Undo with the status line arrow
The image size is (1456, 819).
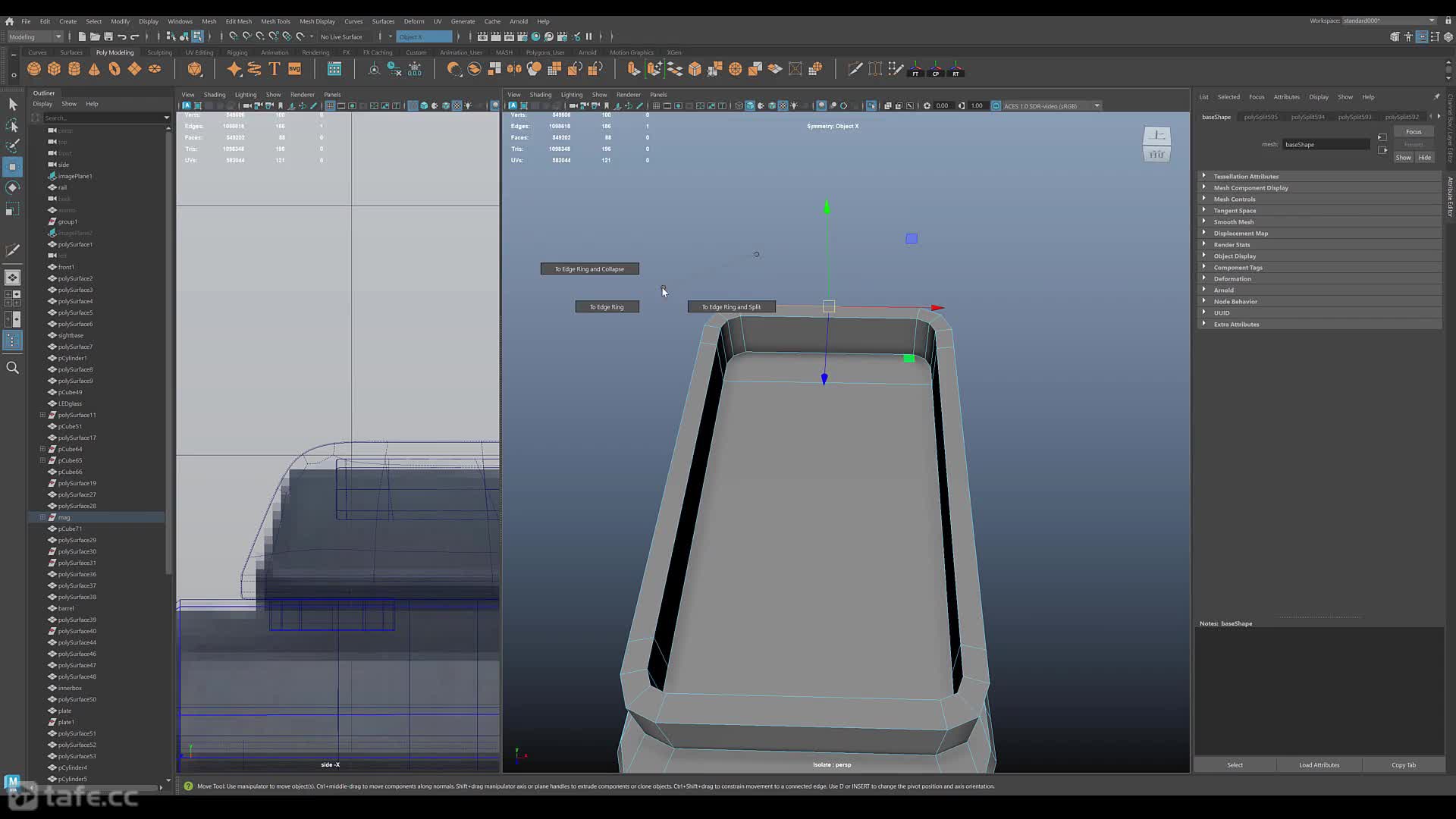(122, 36)
